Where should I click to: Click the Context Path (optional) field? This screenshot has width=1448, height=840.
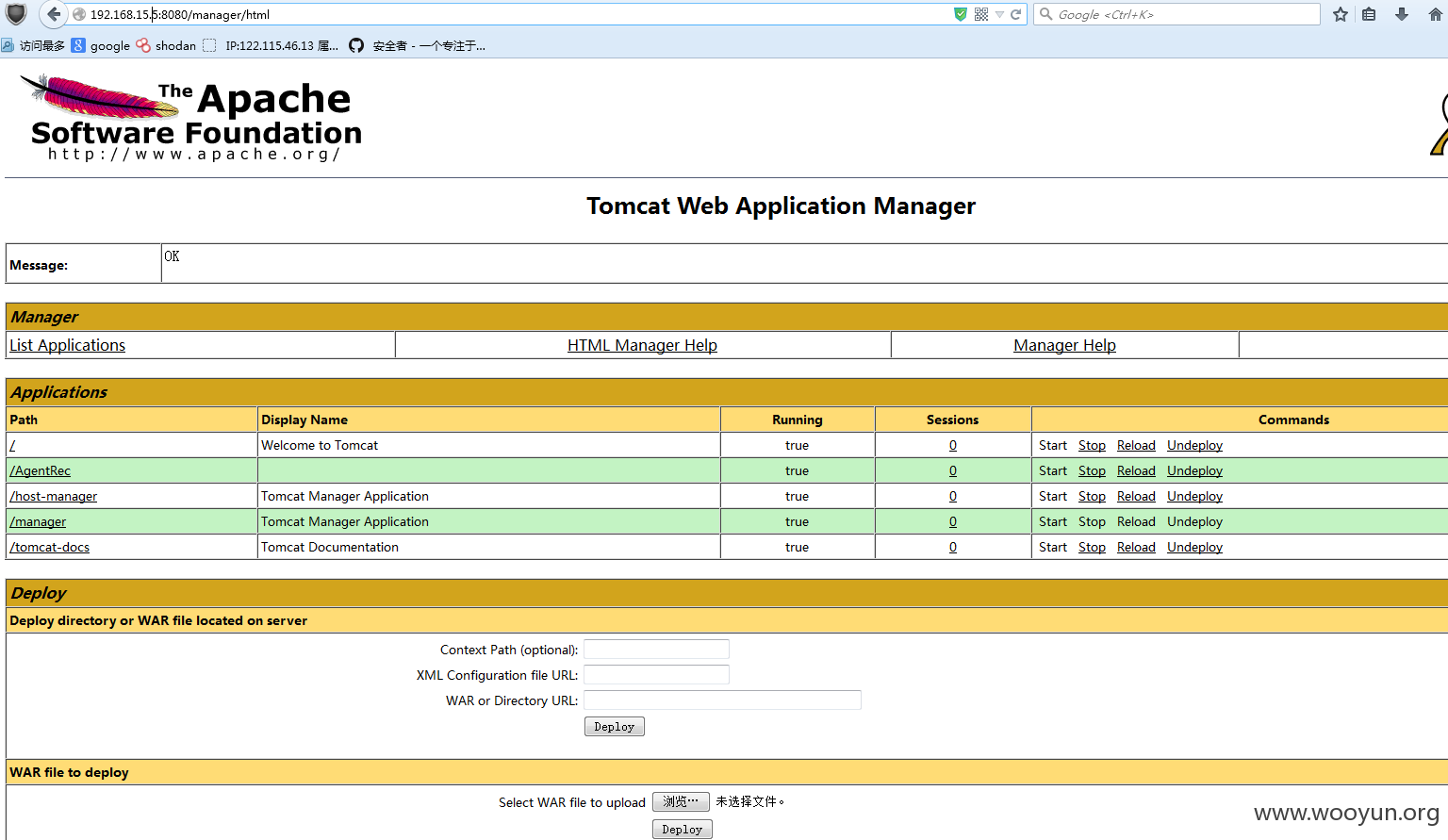(x=656, y=649)
